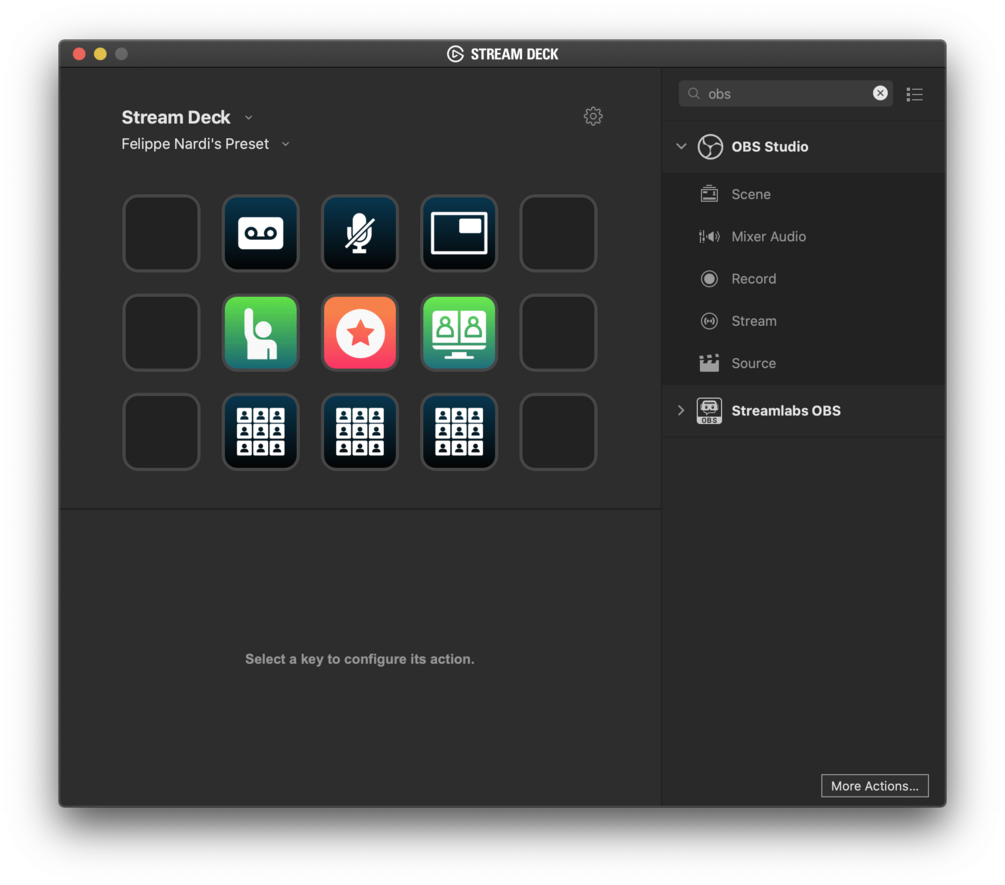The width and height of the screenshot is (1005, 885).
Task: Select bottom-row participant grid key, middle column
Action: pyautogui.click(x=360, y=432)
